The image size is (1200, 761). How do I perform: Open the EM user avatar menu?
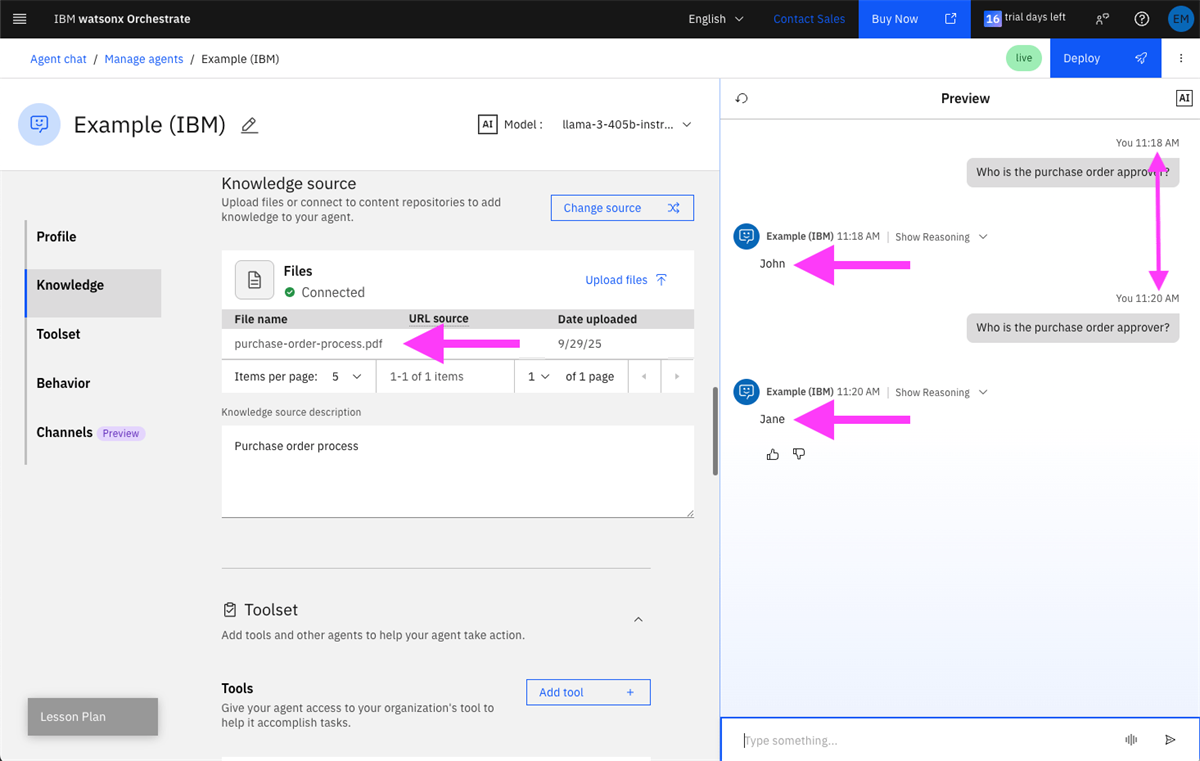tap(1180, 19)
